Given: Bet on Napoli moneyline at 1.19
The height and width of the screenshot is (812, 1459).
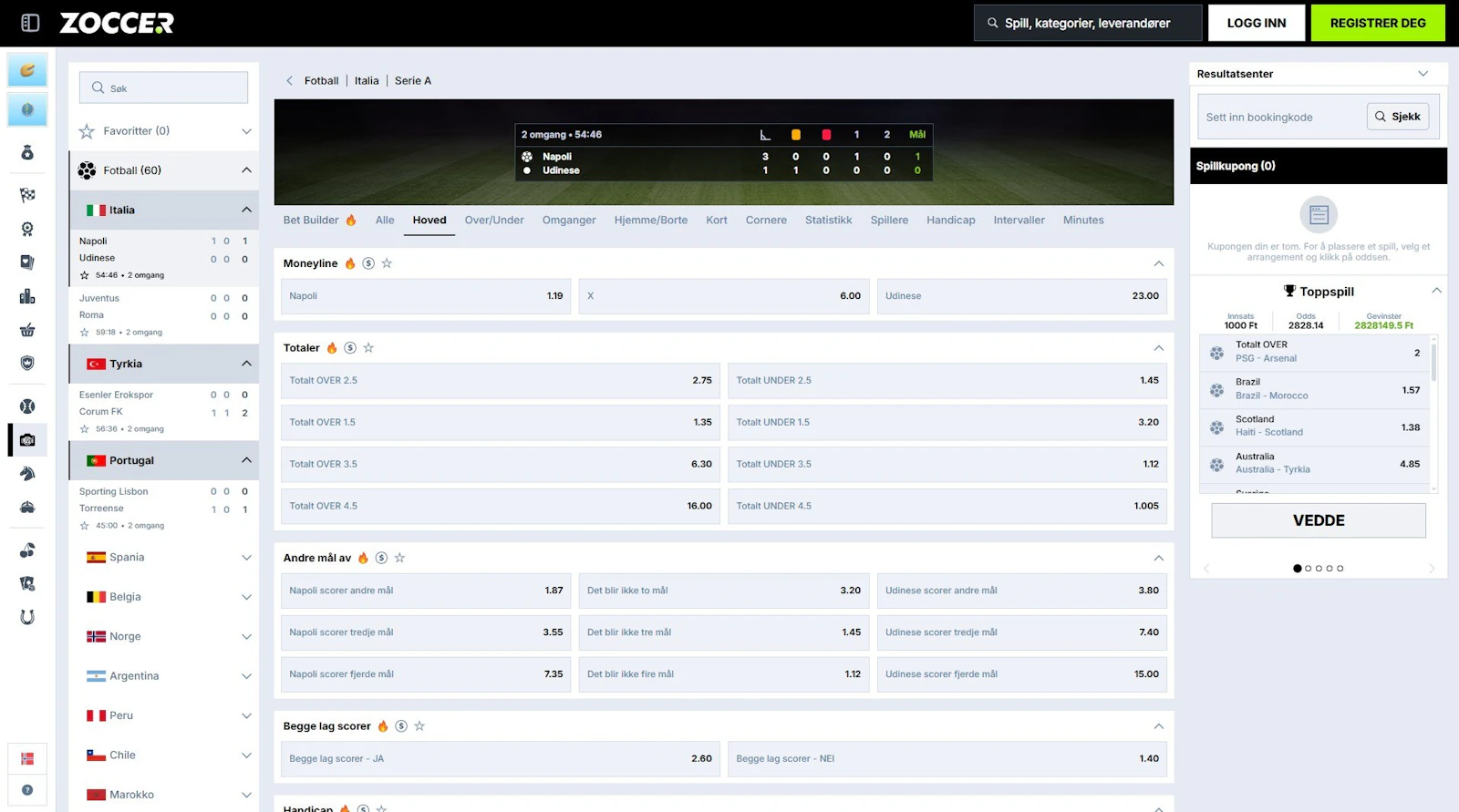Looking at the screenshot, I should 426,296.
